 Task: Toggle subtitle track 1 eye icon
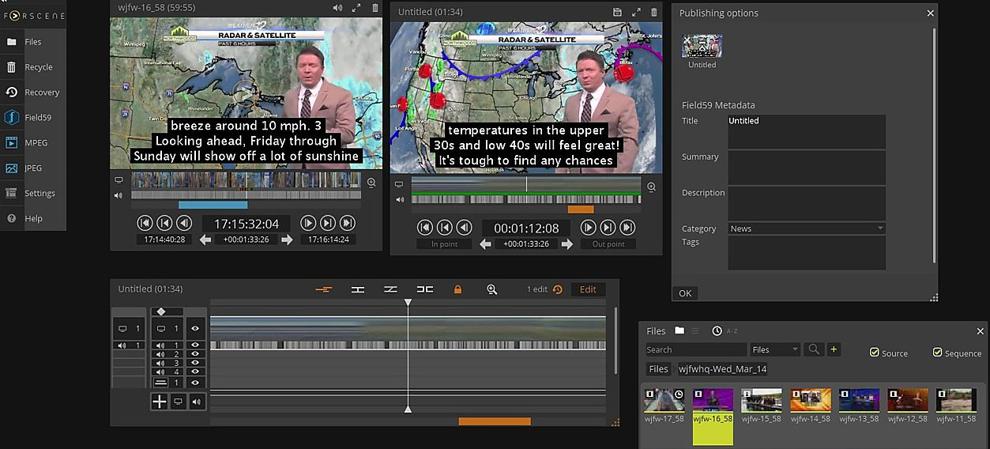[196, 383]
